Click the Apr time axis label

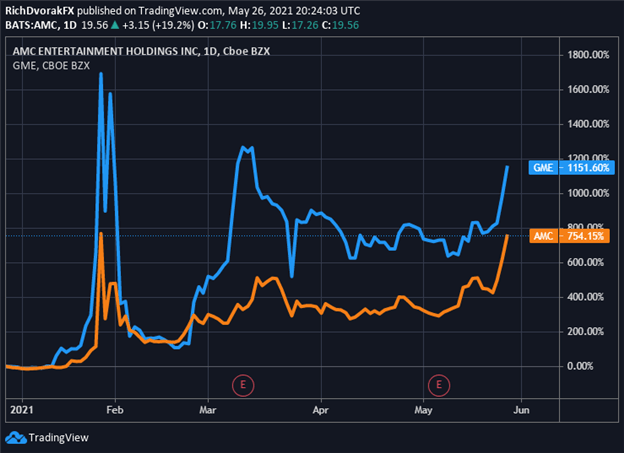coord(321,410)
